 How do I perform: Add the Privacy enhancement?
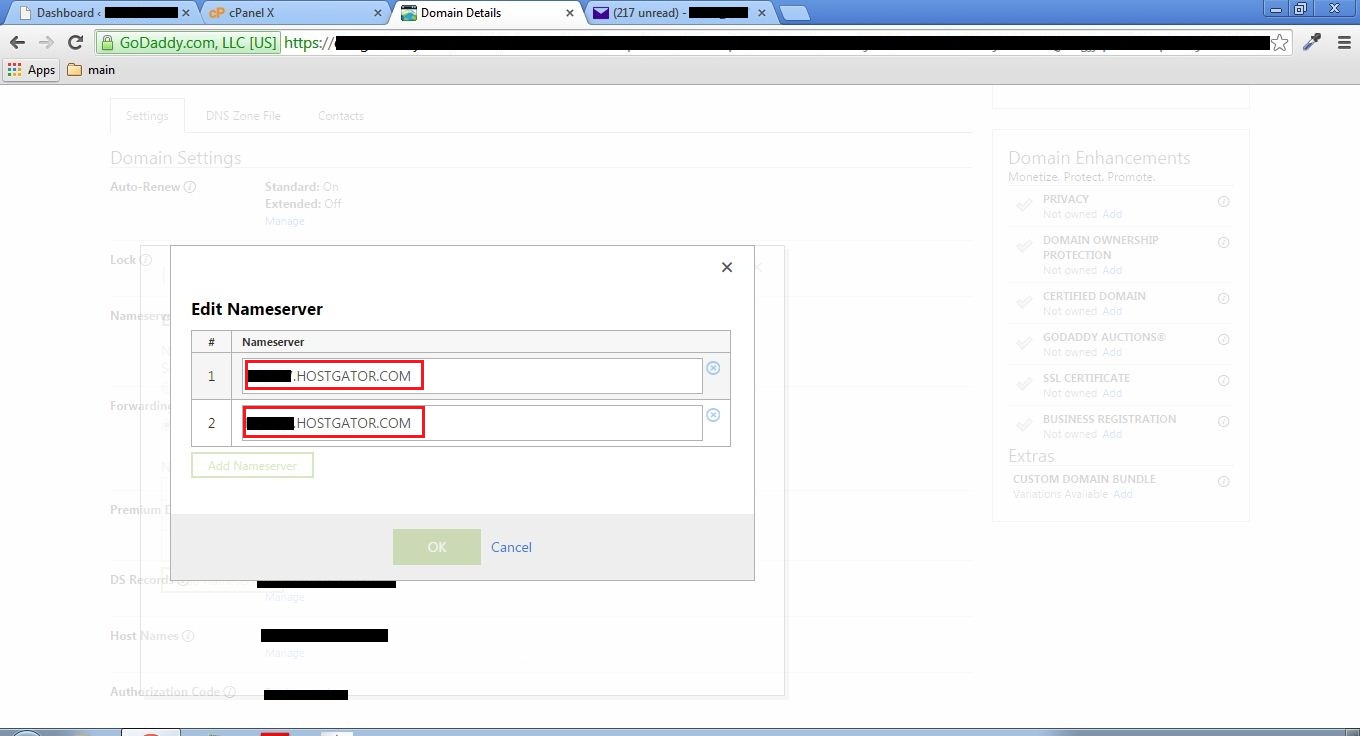(1112, 214)
